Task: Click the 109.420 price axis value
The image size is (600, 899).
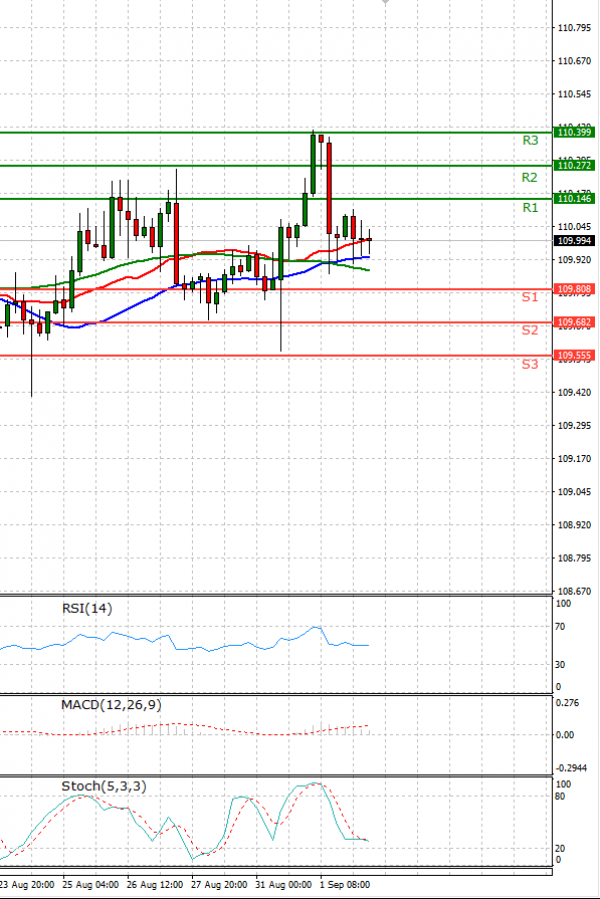Action: 574,393
